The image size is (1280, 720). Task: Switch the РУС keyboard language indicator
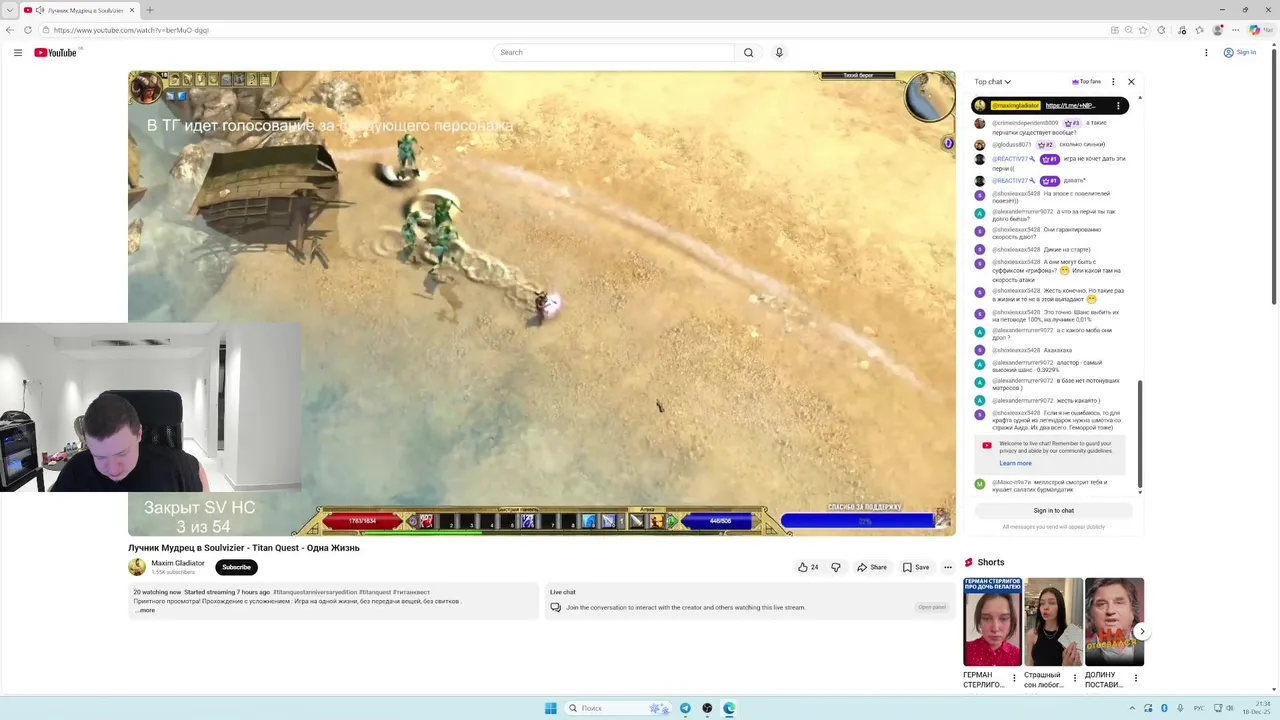[1199, 708]
